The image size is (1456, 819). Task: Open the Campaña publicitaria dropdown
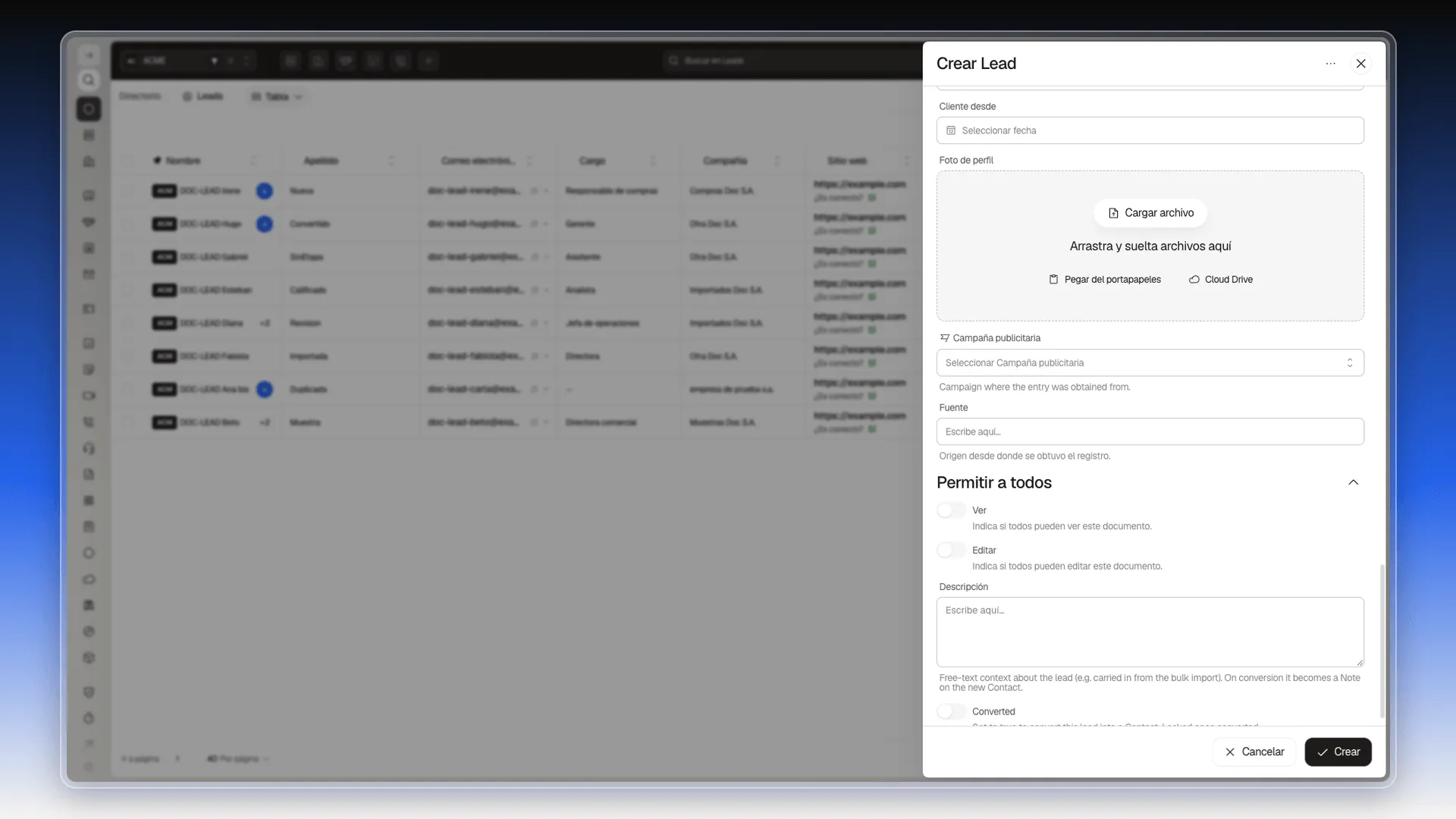(1150, 363)
